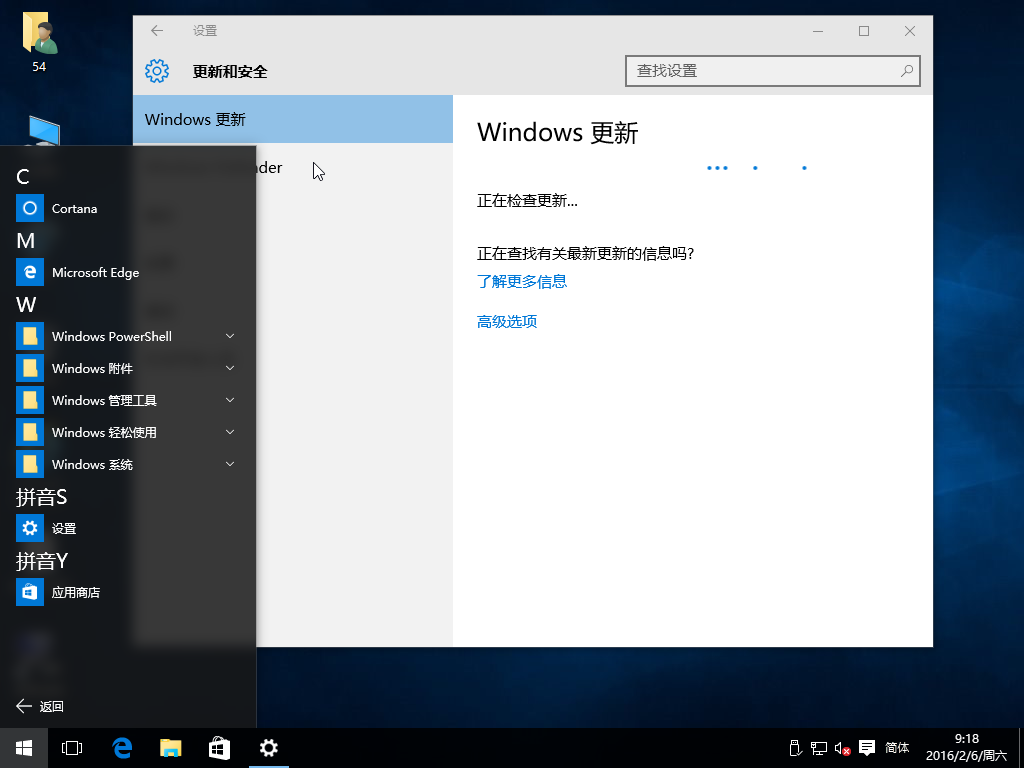Expand the Windows 附件 folder
The height and width of the screenshot is (768, 1024).
[x=230, y=369]
